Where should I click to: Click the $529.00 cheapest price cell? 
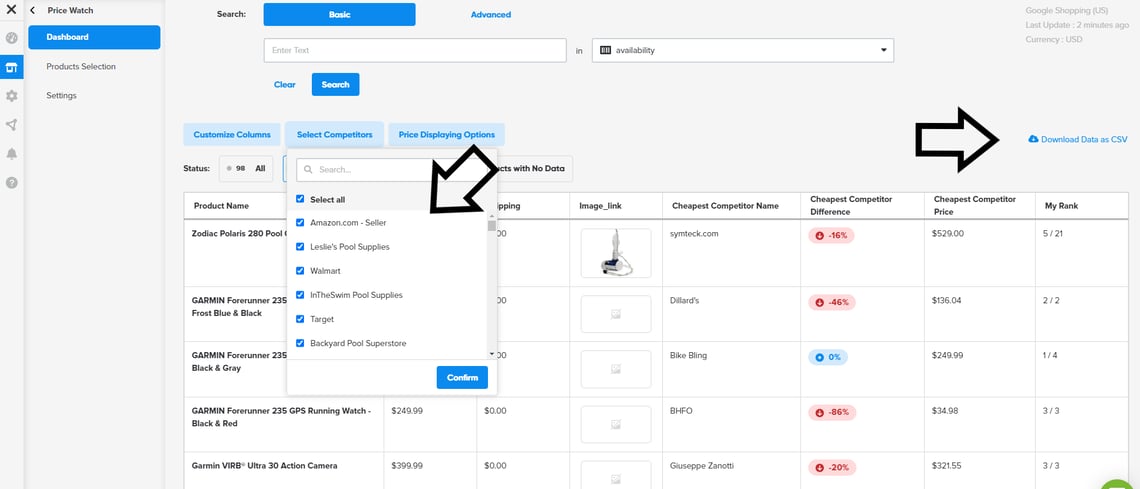948,234
